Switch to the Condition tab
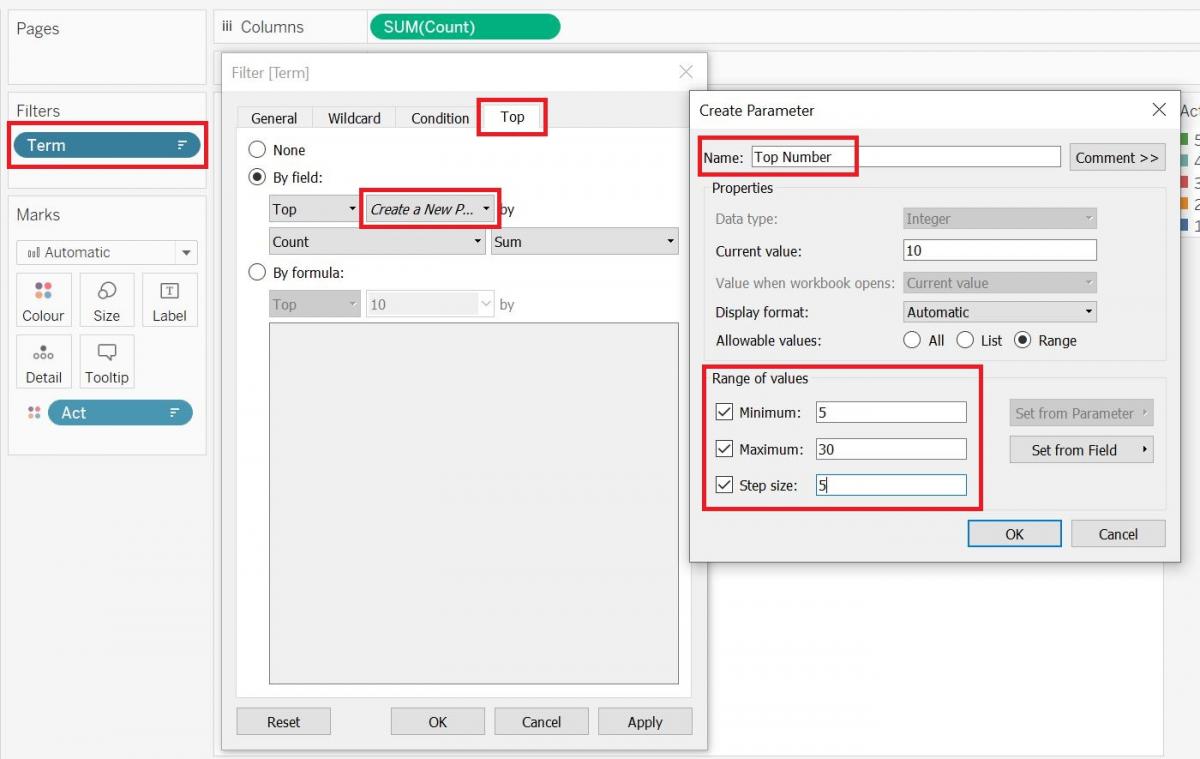The height and width of the screenshot is (759, 1200). click(440, 118)
